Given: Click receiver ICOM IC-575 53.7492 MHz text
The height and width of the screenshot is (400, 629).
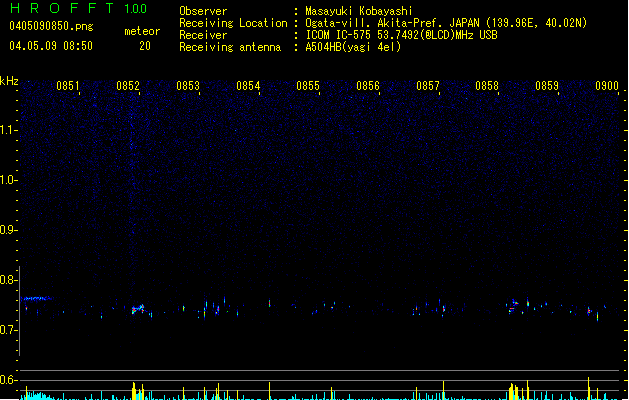Looking at the screenshot, I should (401, 35).
